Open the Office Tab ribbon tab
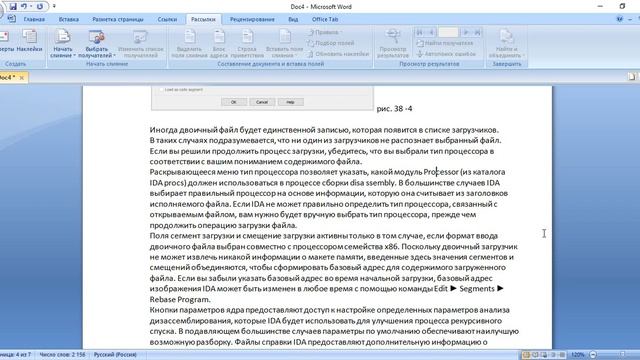The height and width of the screenshot is (360, 640). pos(325,19)
